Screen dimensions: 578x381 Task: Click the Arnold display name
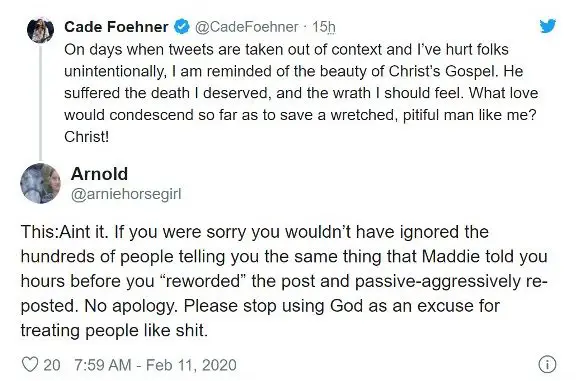point(99,174)
